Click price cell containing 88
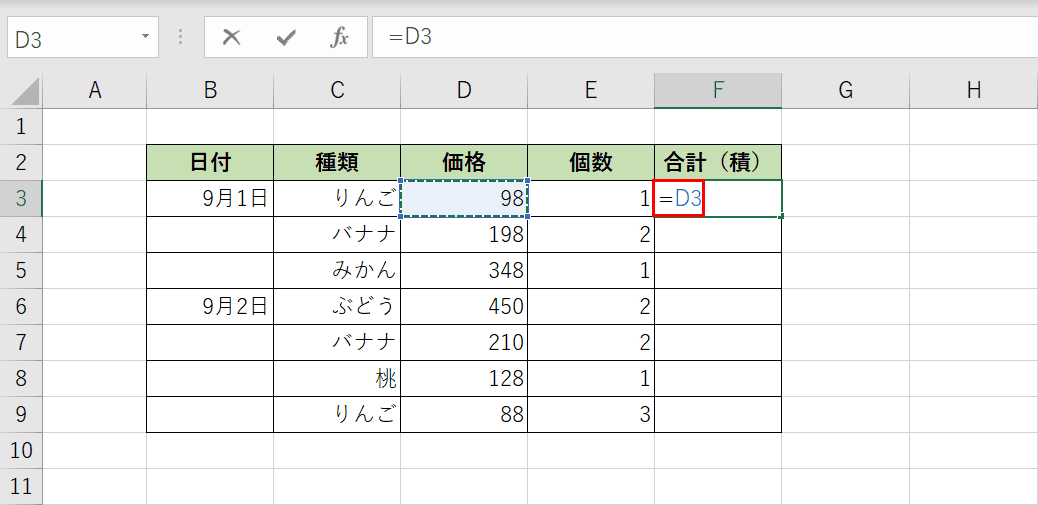The height and width of the screenshot is (505, 1038). pos(464,414)
